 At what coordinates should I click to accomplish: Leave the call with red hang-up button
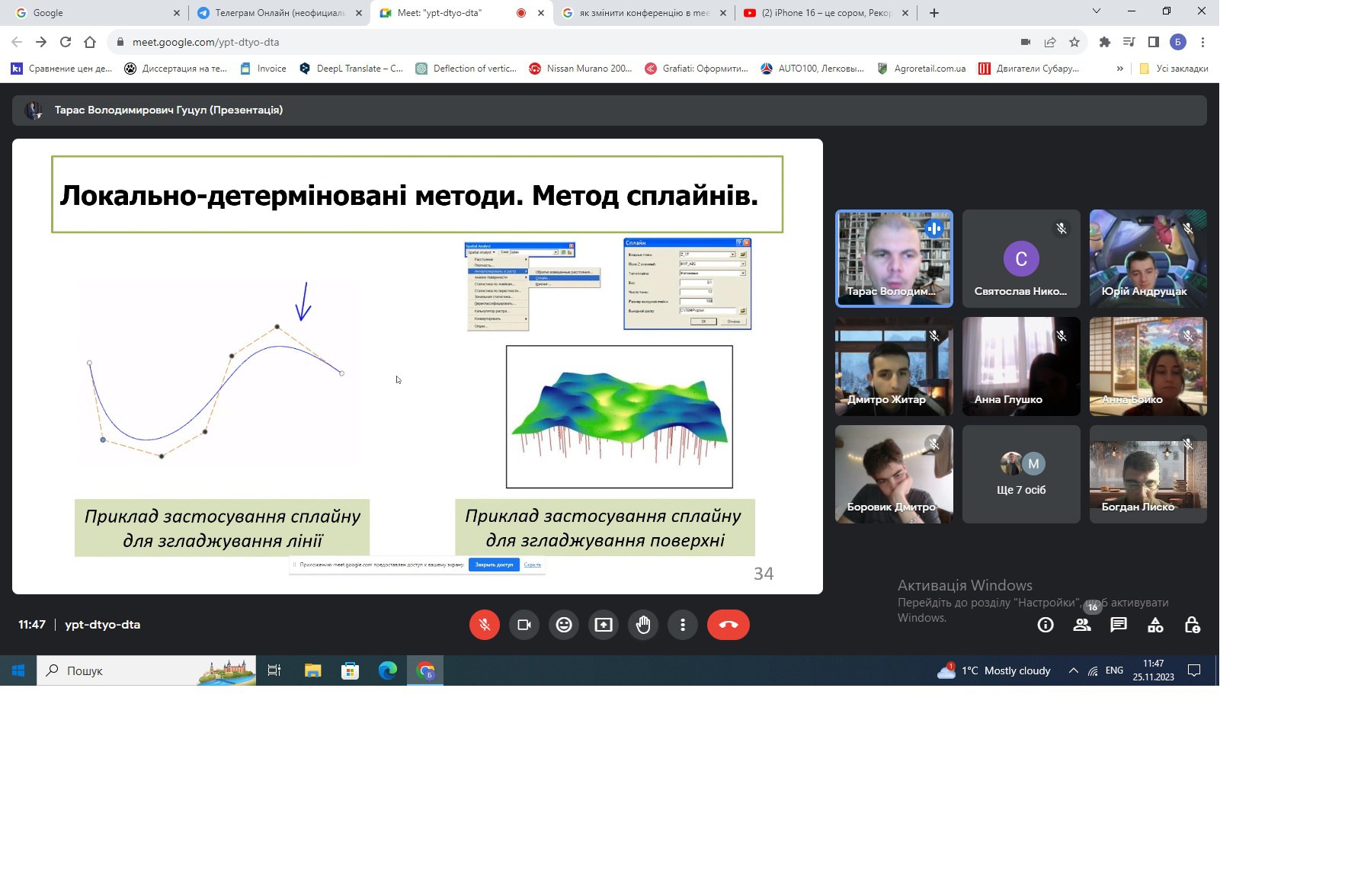point(728,625)
